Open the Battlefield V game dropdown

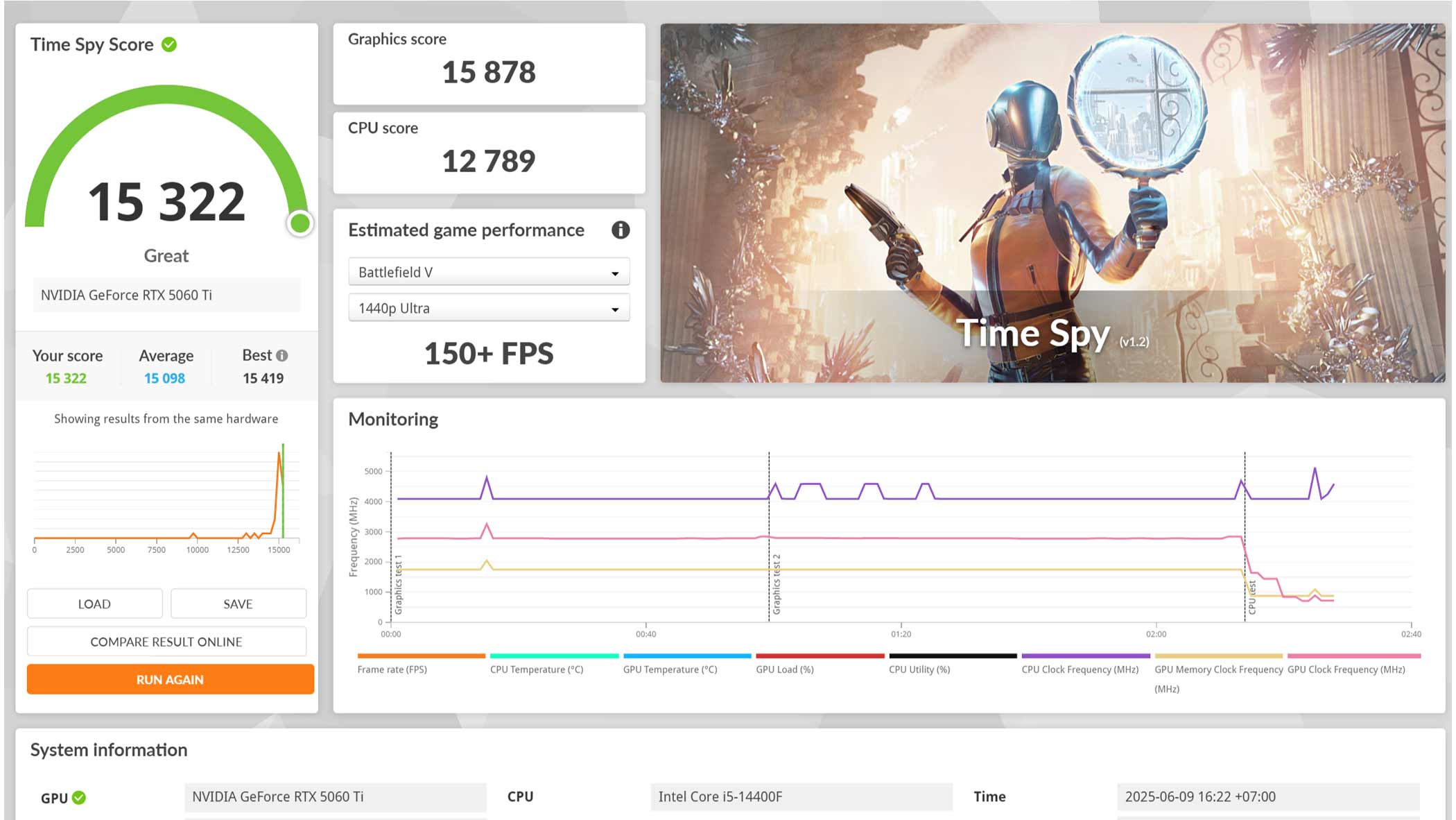(x=489, y=272)
